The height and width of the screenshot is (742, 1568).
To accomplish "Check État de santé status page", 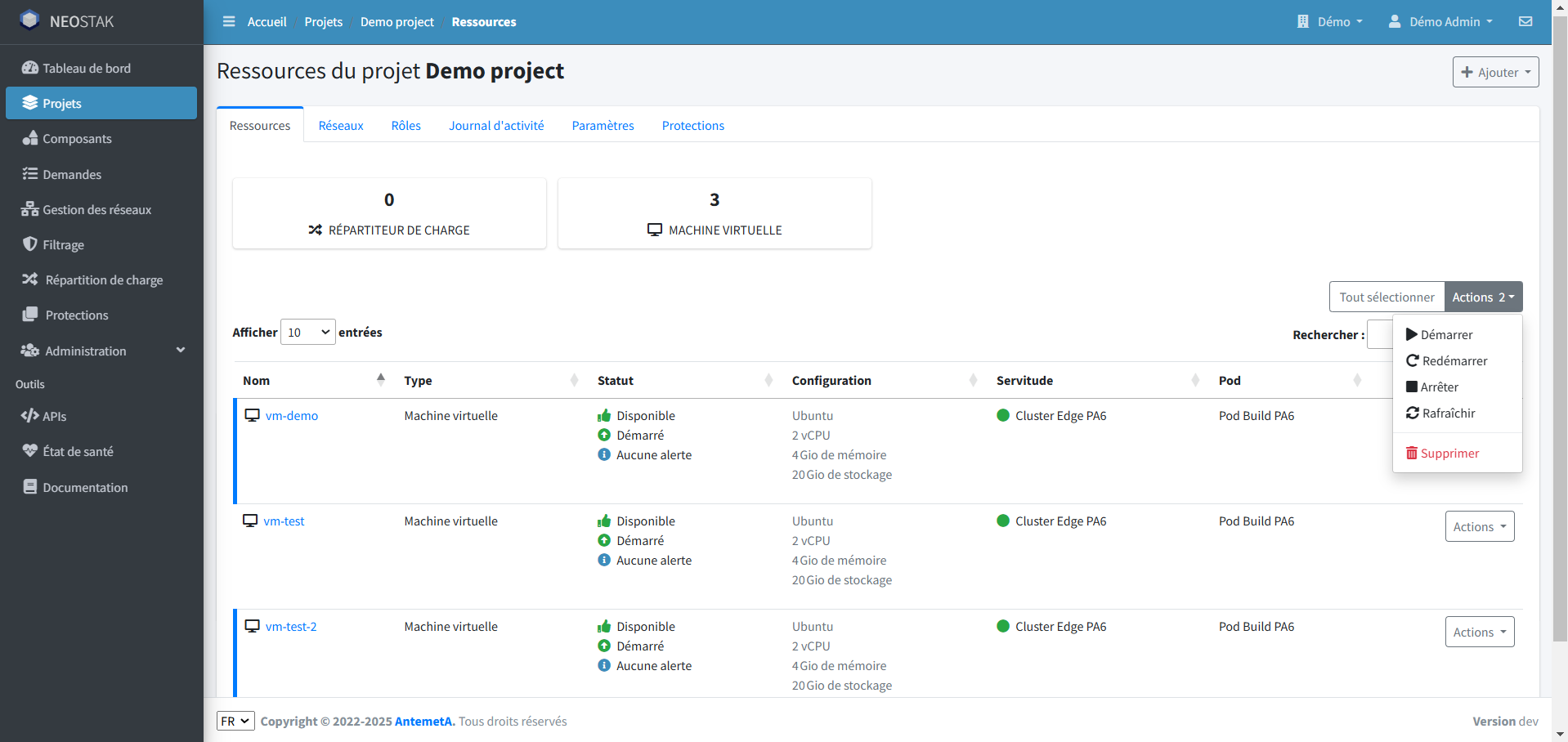I will click(x=78, y=450).
